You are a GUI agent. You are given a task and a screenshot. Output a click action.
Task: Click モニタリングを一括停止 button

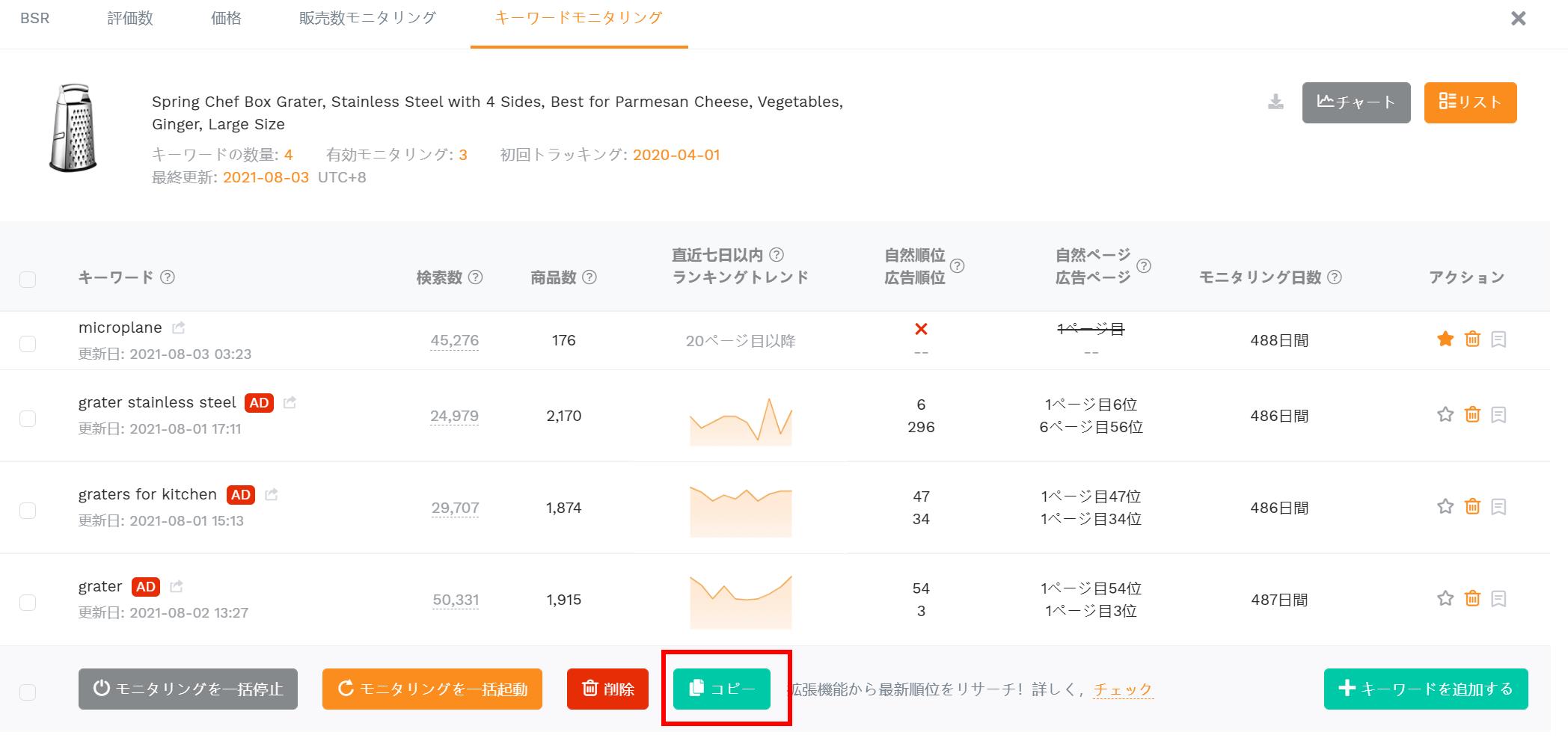(x=188, y=689)
